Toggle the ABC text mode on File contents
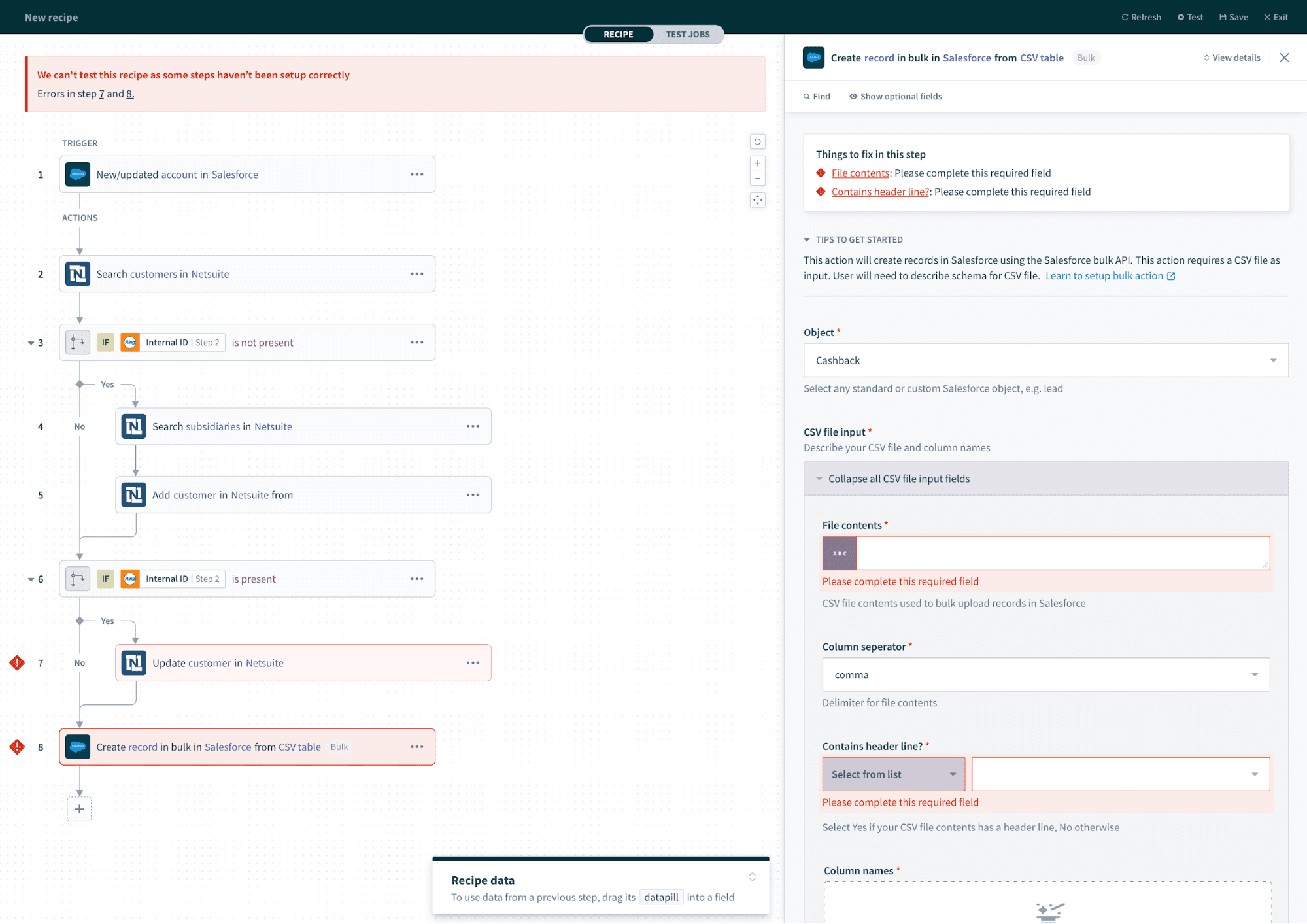This screenshot has width=1307, height=924. point(840,553)
